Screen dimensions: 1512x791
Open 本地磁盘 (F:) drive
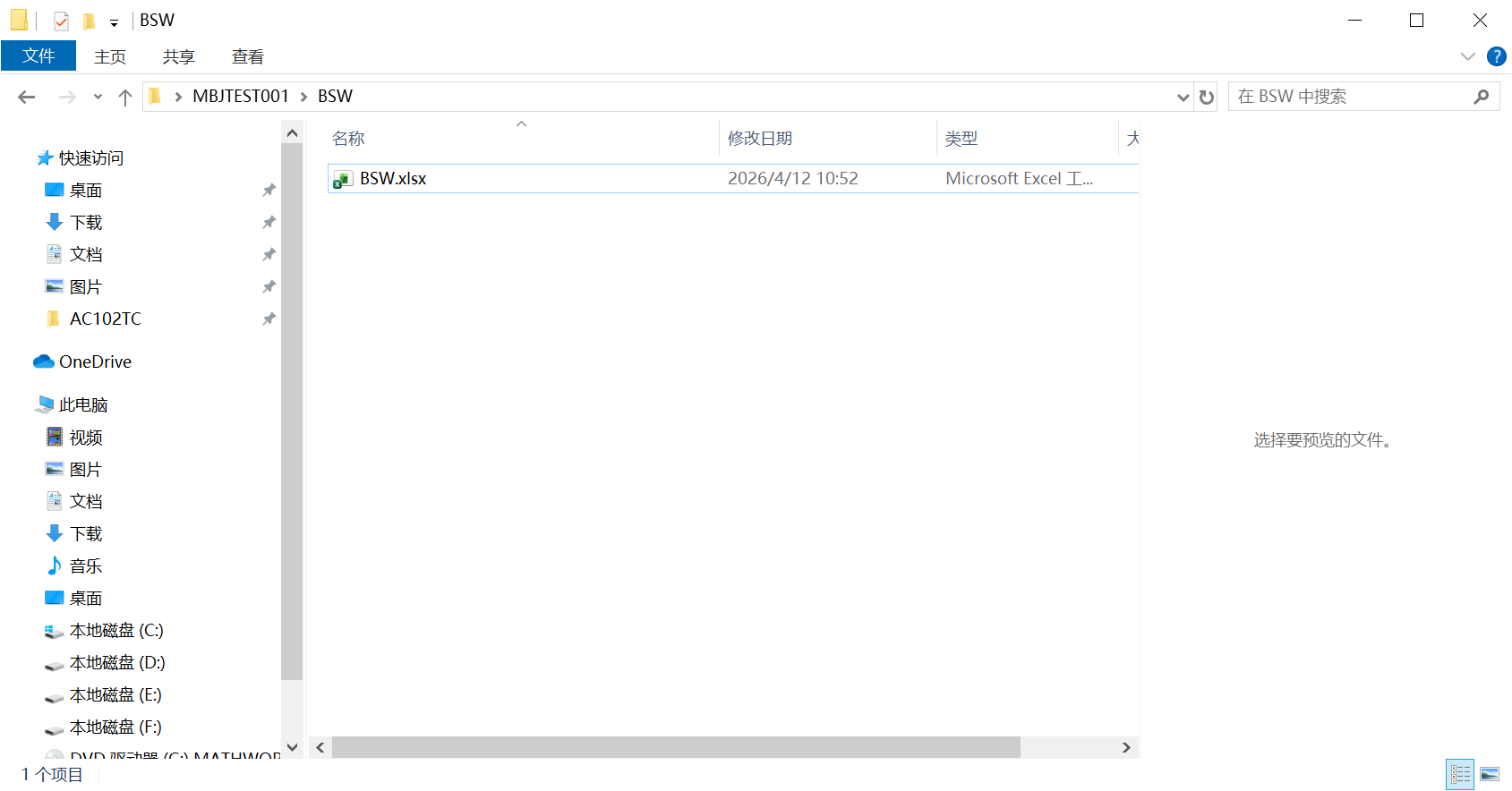click(x=115, y=727)
